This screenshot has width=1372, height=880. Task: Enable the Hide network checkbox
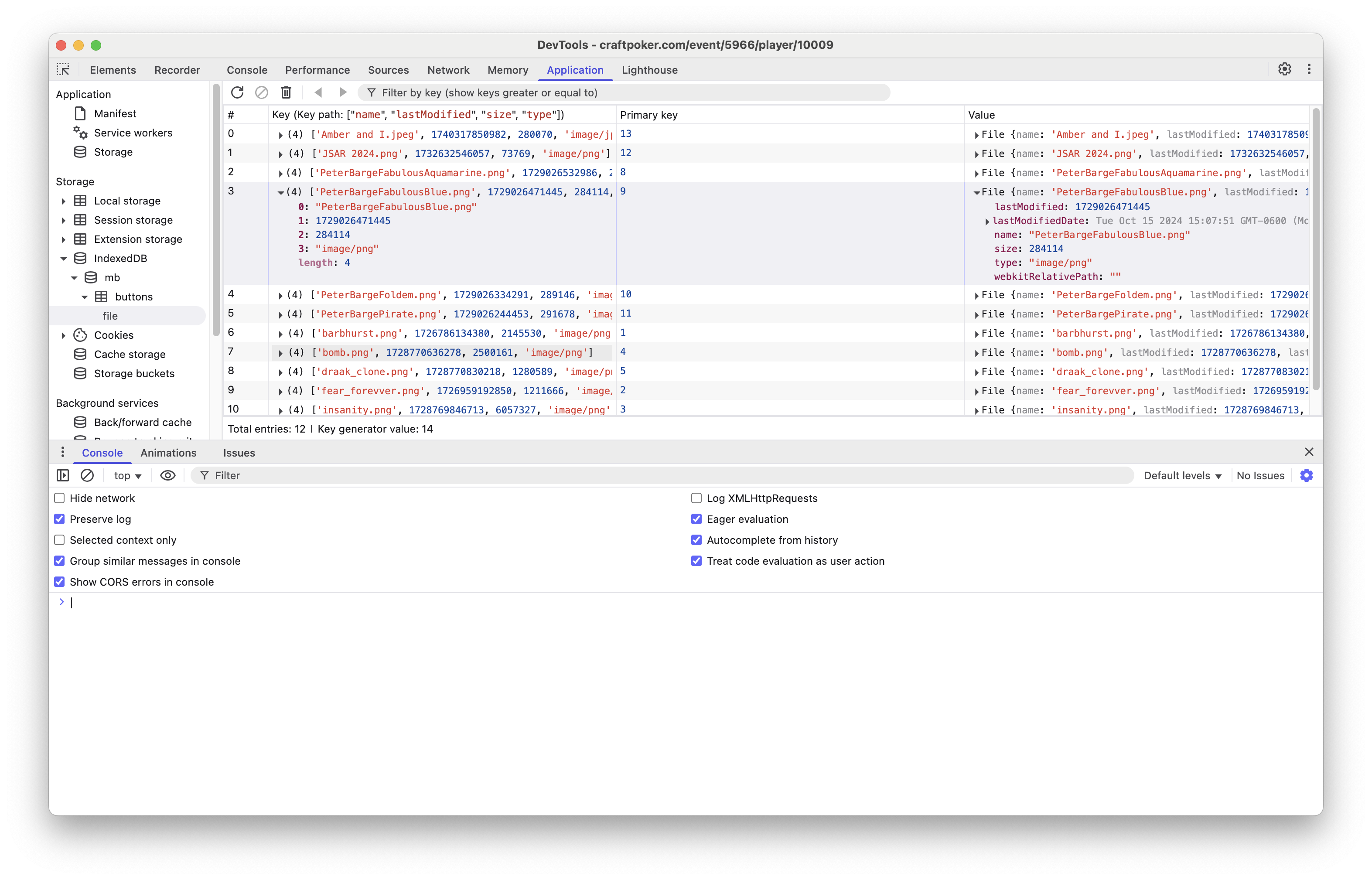(59, 498)
